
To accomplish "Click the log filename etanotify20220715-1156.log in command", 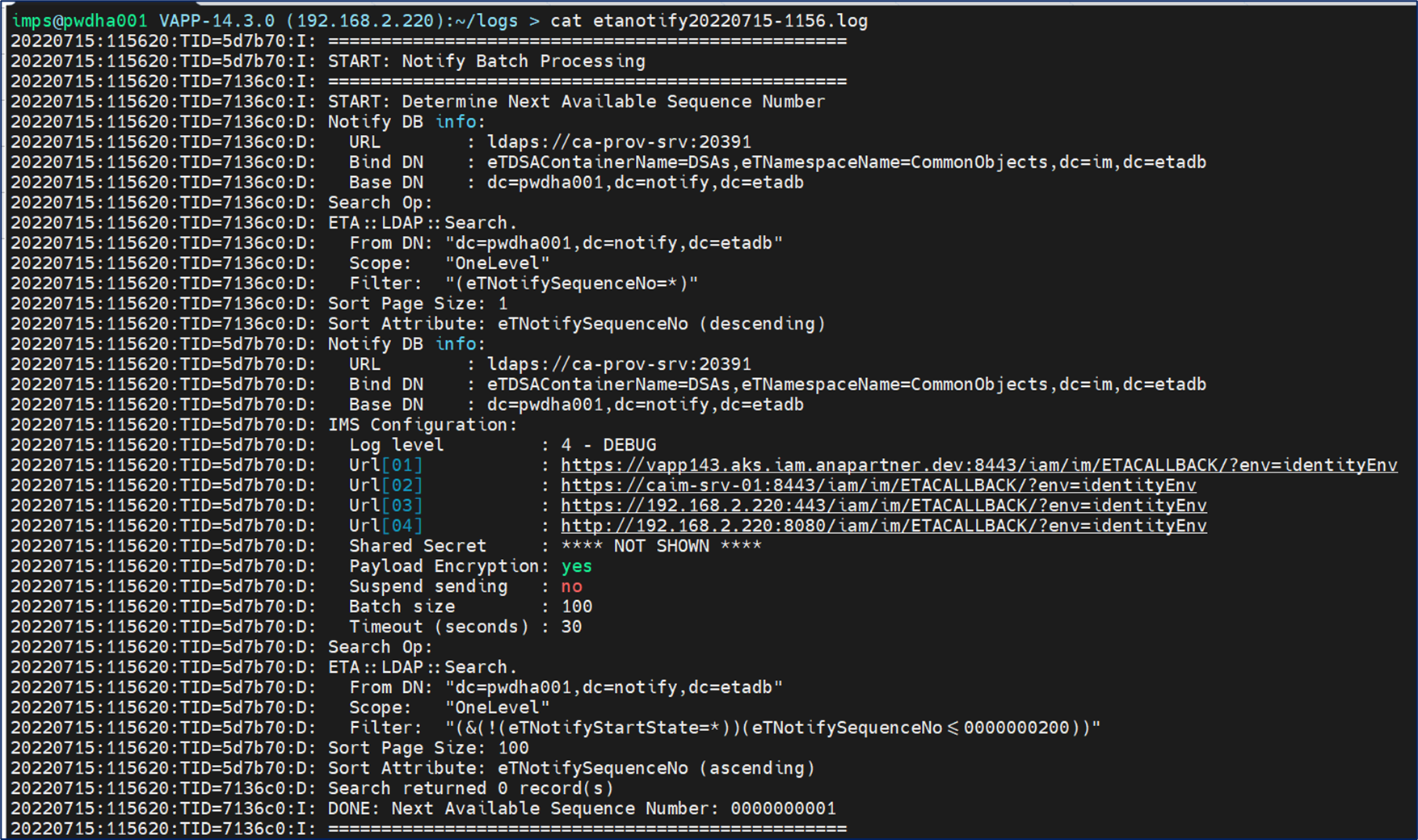I will pyautogui.click(x=730, y=21).
